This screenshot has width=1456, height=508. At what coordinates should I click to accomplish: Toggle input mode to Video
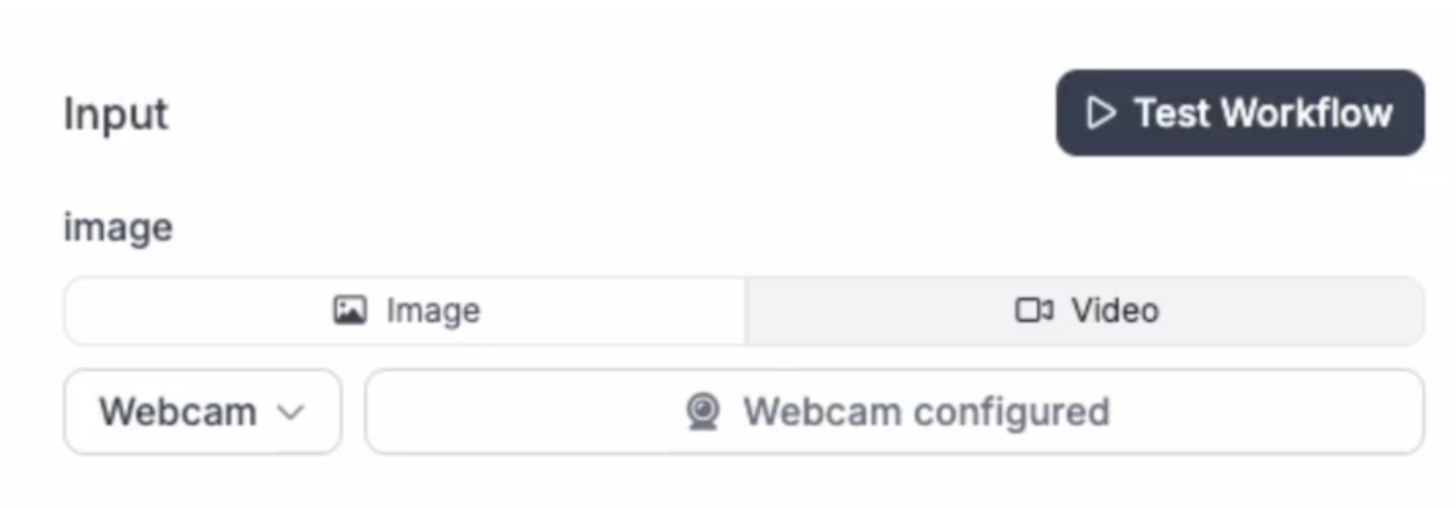coord(1085,311)
